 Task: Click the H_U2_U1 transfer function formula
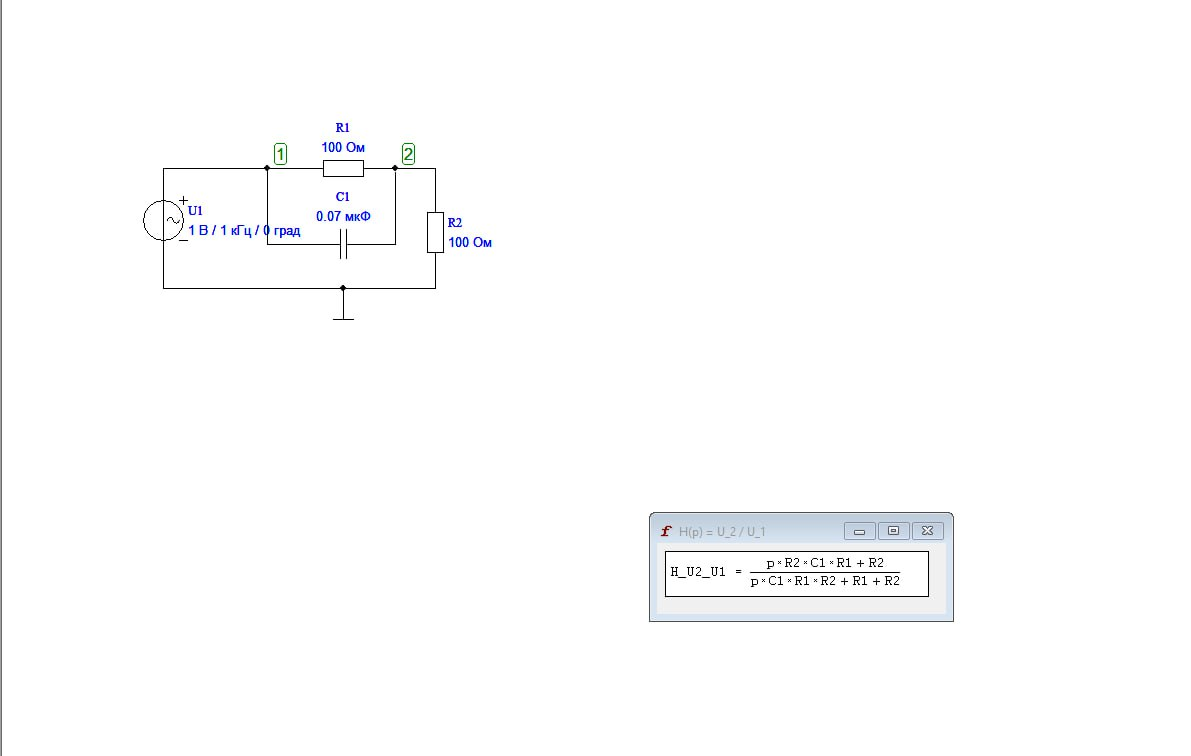[797, 574]
